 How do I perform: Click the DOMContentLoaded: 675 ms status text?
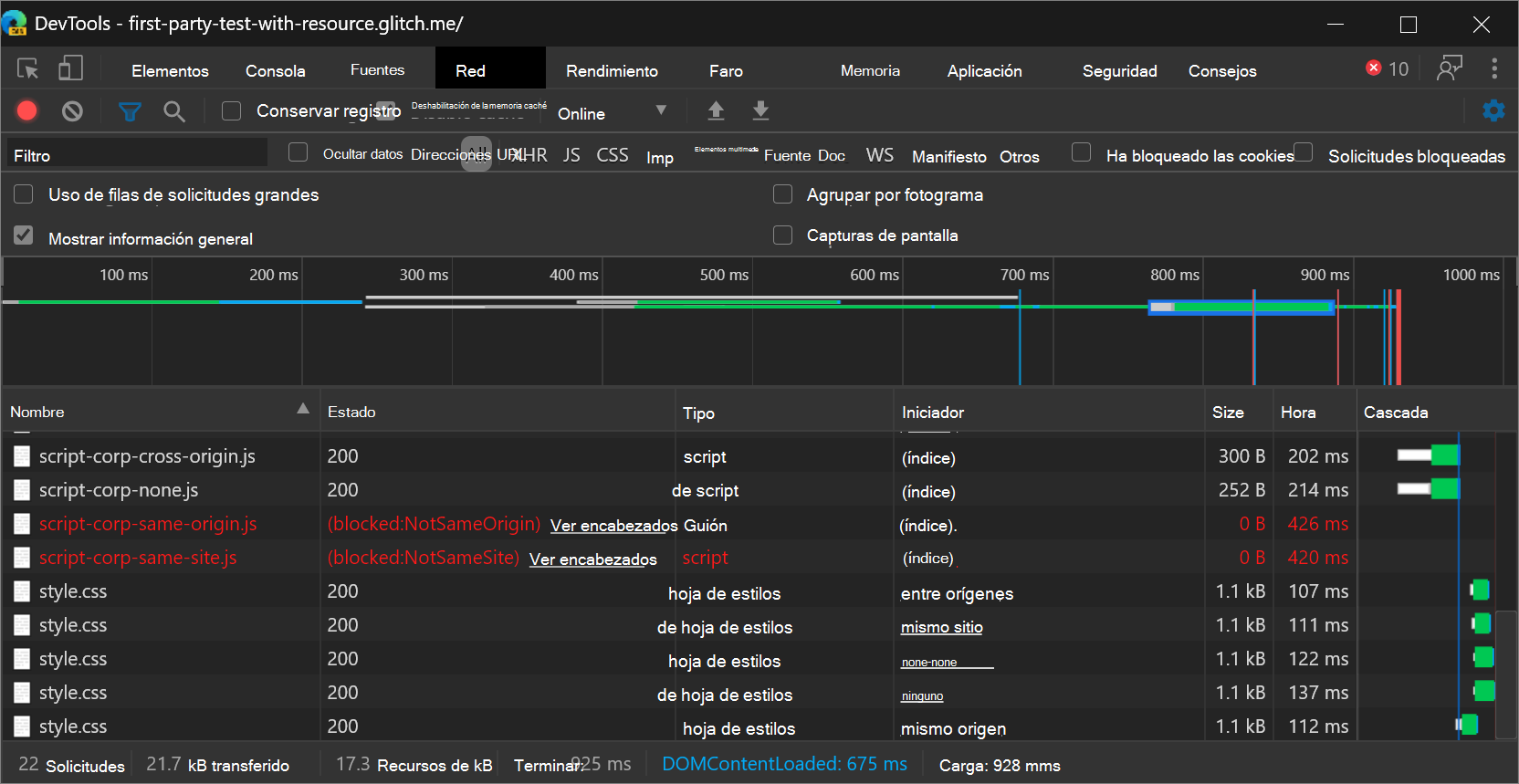click(784, 764)
